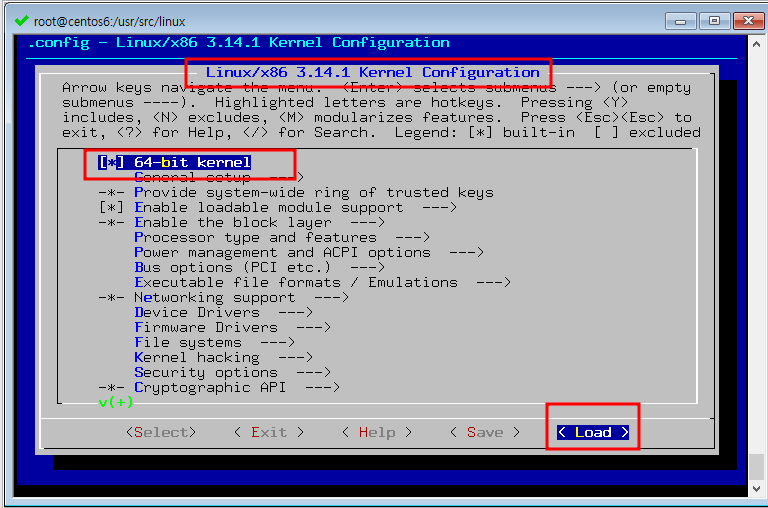Close the root@centos6 terminal window
This screenshot has height=508, width=768.
click(748, 21)
